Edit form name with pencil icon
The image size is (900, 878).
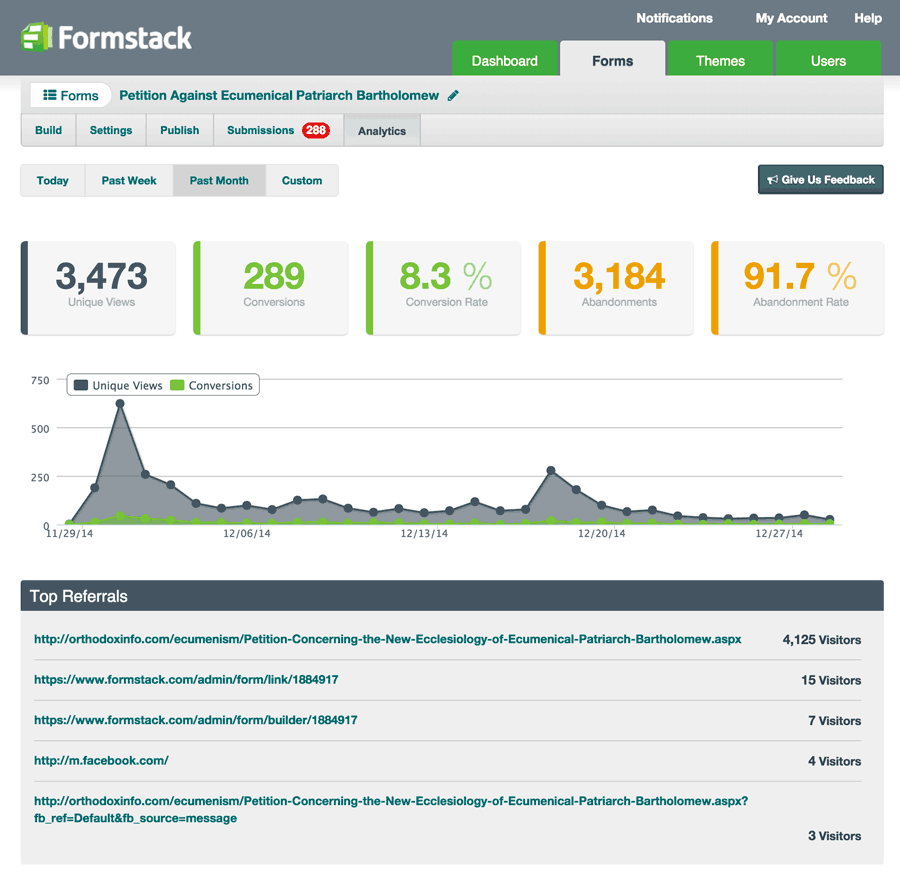click(x=453, y=95)
